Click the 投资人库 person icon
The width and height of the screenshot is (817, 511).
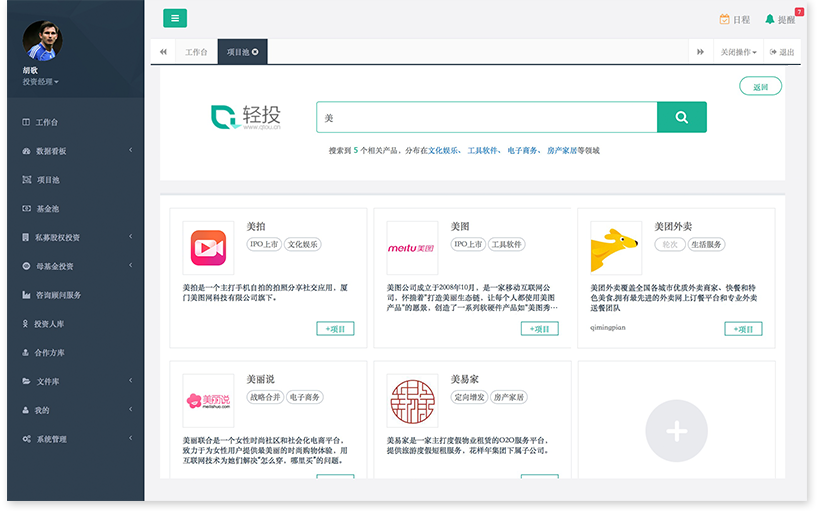click(25, 323)
